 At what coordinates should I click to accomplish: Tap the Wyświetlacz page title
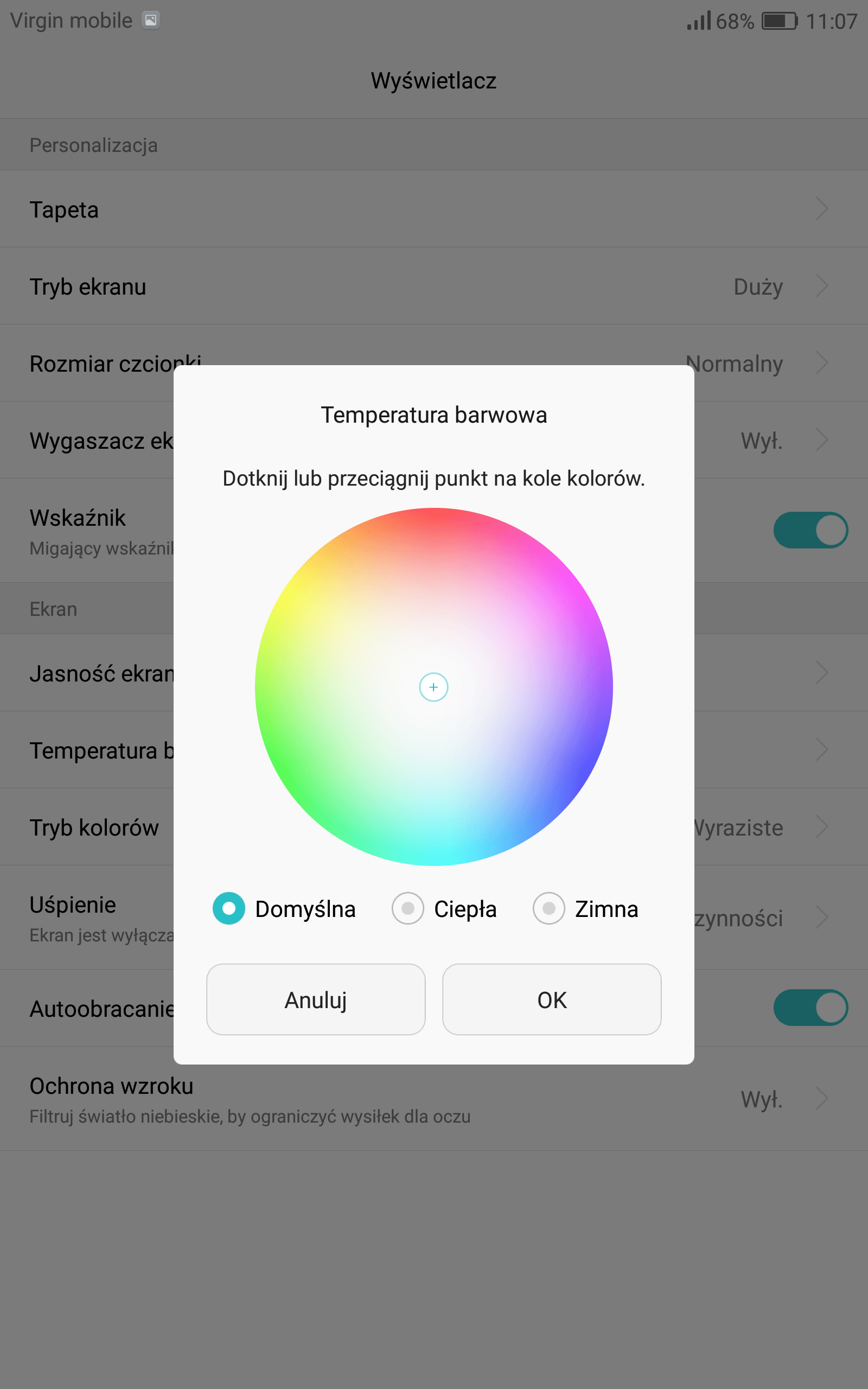pos(433,80)
